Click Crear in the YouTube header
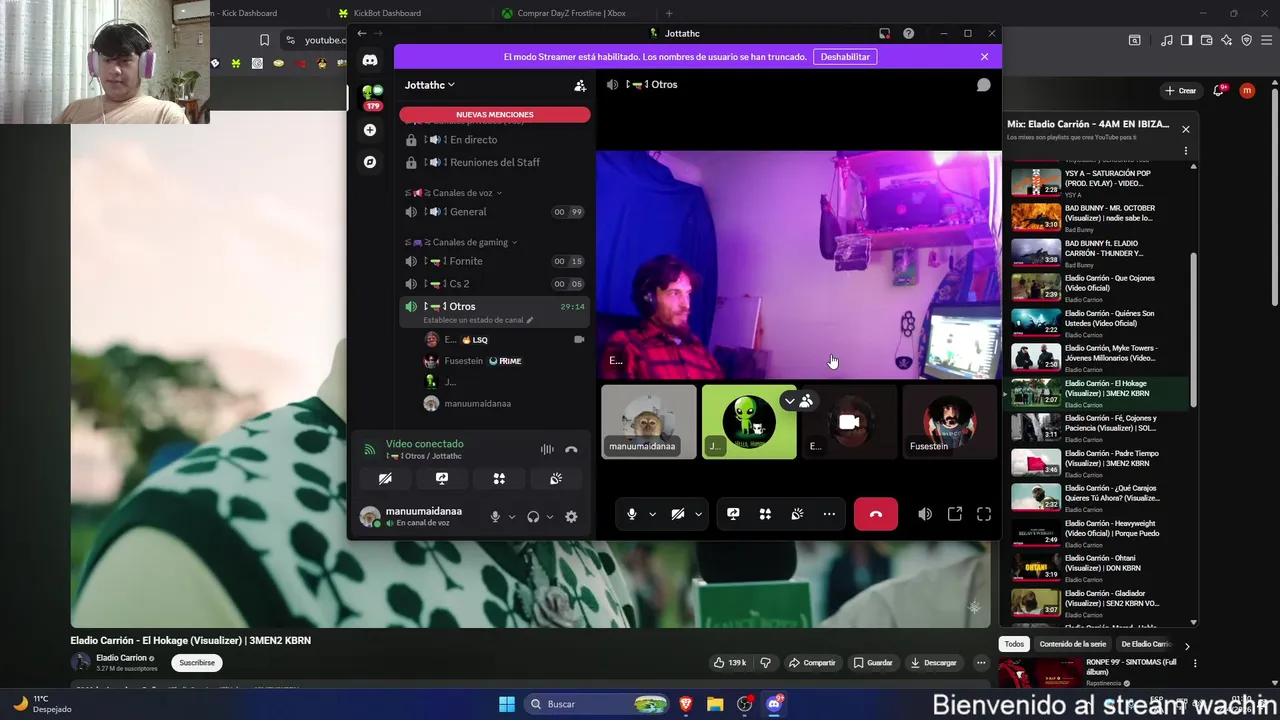The image size is (1280, 720). point(1181,90)
